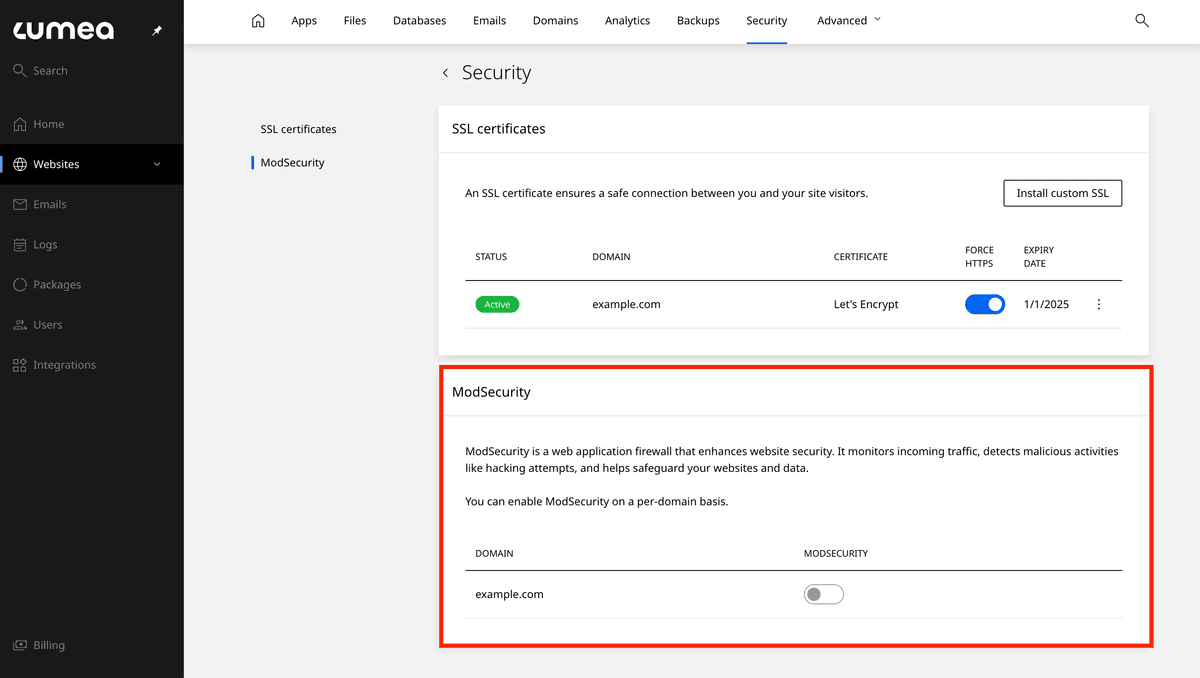
Task: Click the green Active status badge
Action: point(497,304)
